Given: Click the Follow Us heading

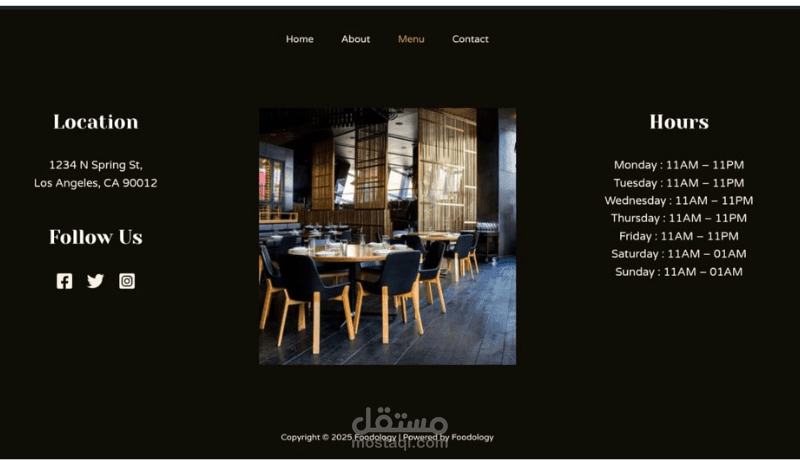Looking at the screenshot, I should tap(96, 237).
